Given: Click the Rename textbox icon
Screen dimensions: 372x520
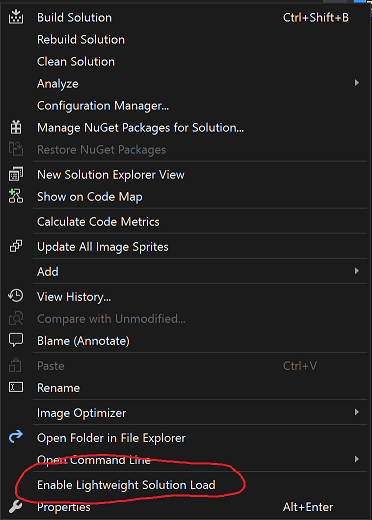Looking at the screenshot, I should point(16,387).
